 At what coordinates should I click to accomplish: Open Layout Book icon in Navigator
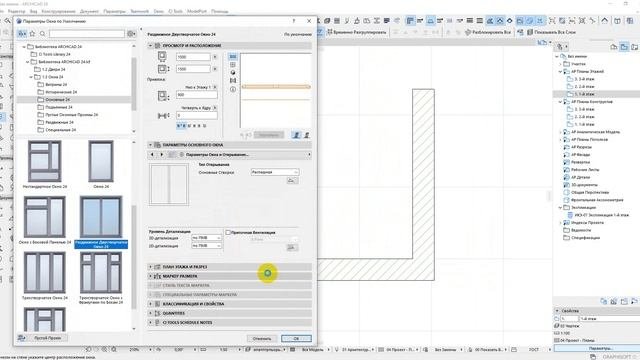(x=634, y=47)
